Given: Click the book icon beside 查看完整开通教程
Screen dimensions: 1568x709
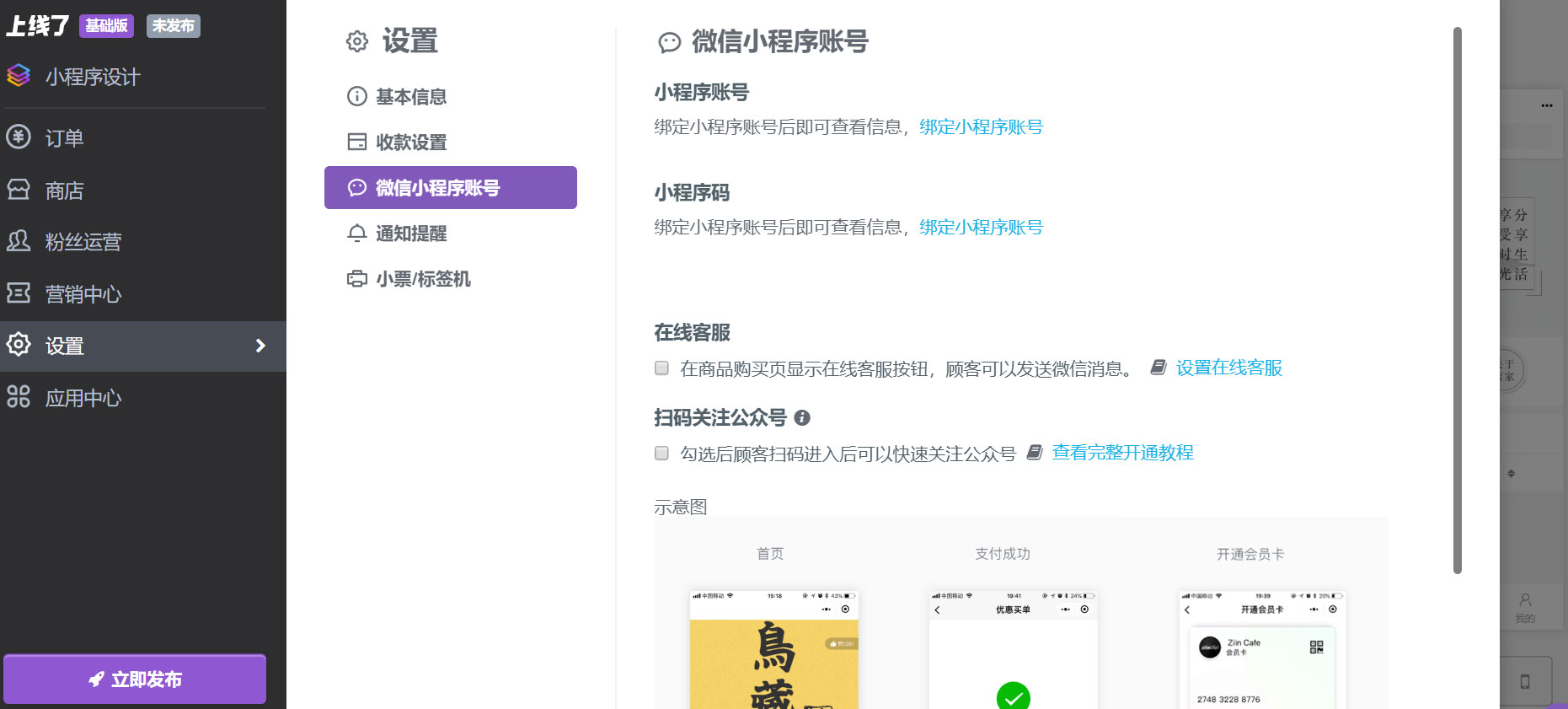Looking at the screenshot, I should pyautogui.click(x=1035, y=453).
